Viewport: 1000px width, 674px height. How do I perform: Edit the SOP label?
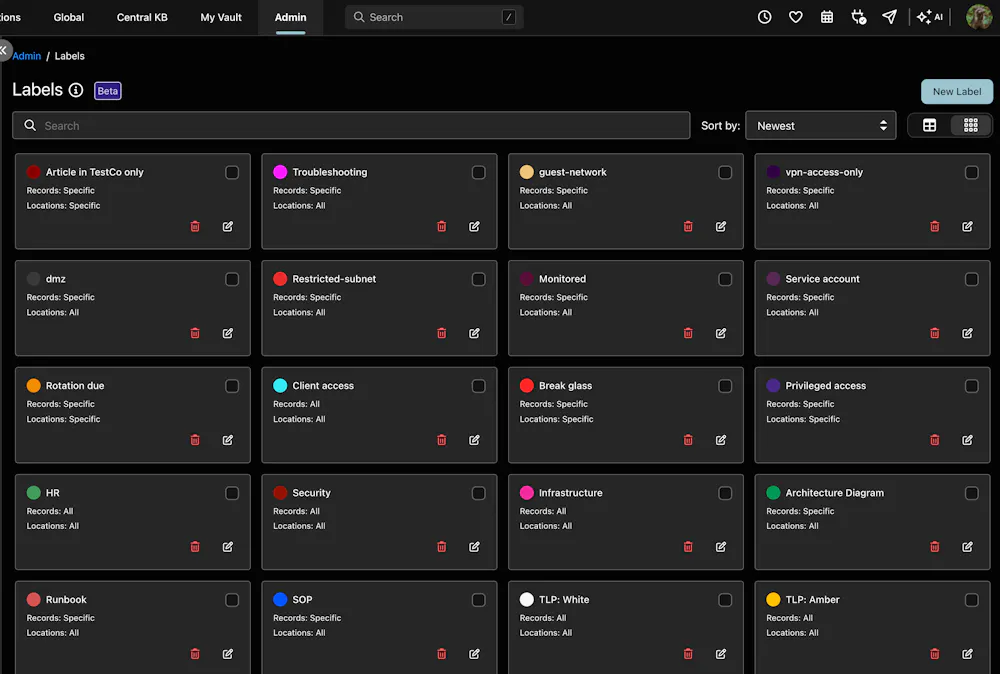[474, 654]
